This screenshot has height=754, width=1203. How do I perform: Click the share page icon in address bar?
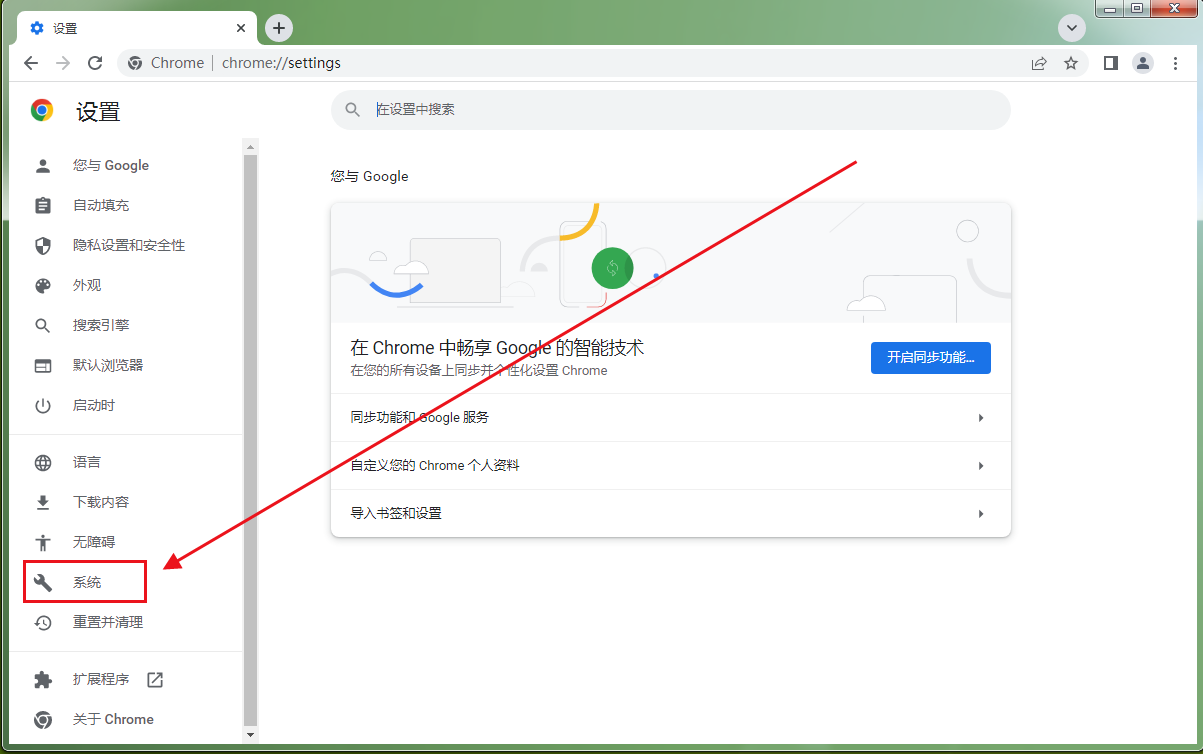coord(1039,63)
